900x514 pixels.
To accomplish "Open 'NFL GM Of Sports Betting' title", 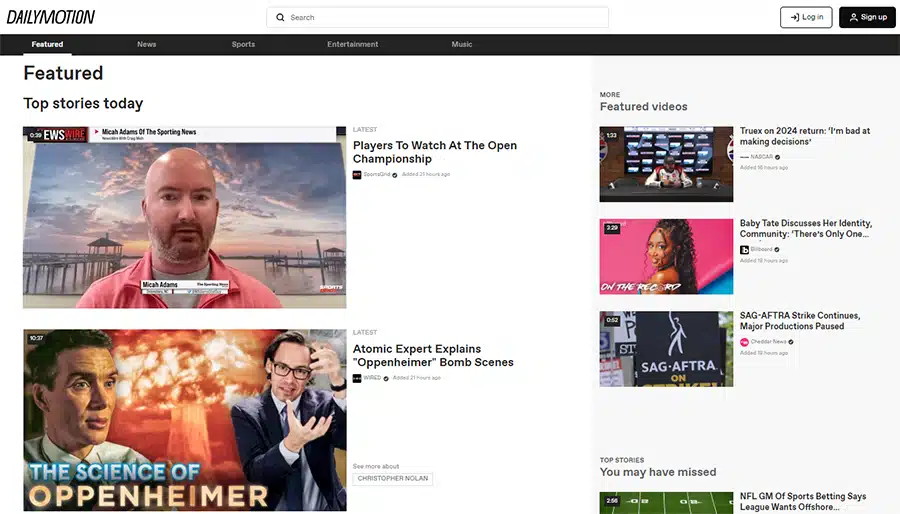I will pos(802,501).
